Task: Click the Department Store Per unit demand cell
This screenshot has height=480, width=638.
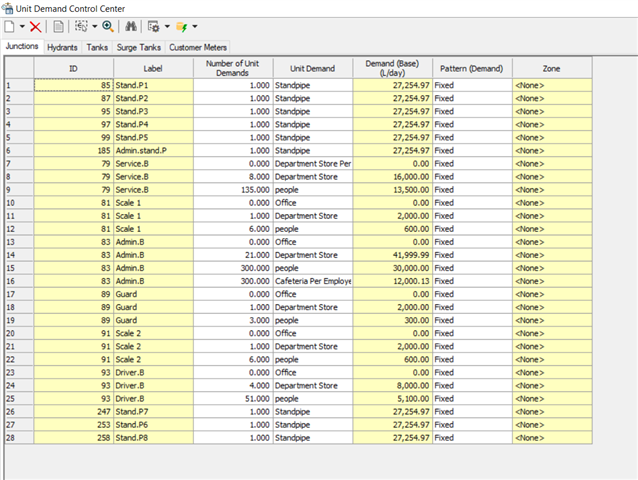Action: [x=312, y=164]
